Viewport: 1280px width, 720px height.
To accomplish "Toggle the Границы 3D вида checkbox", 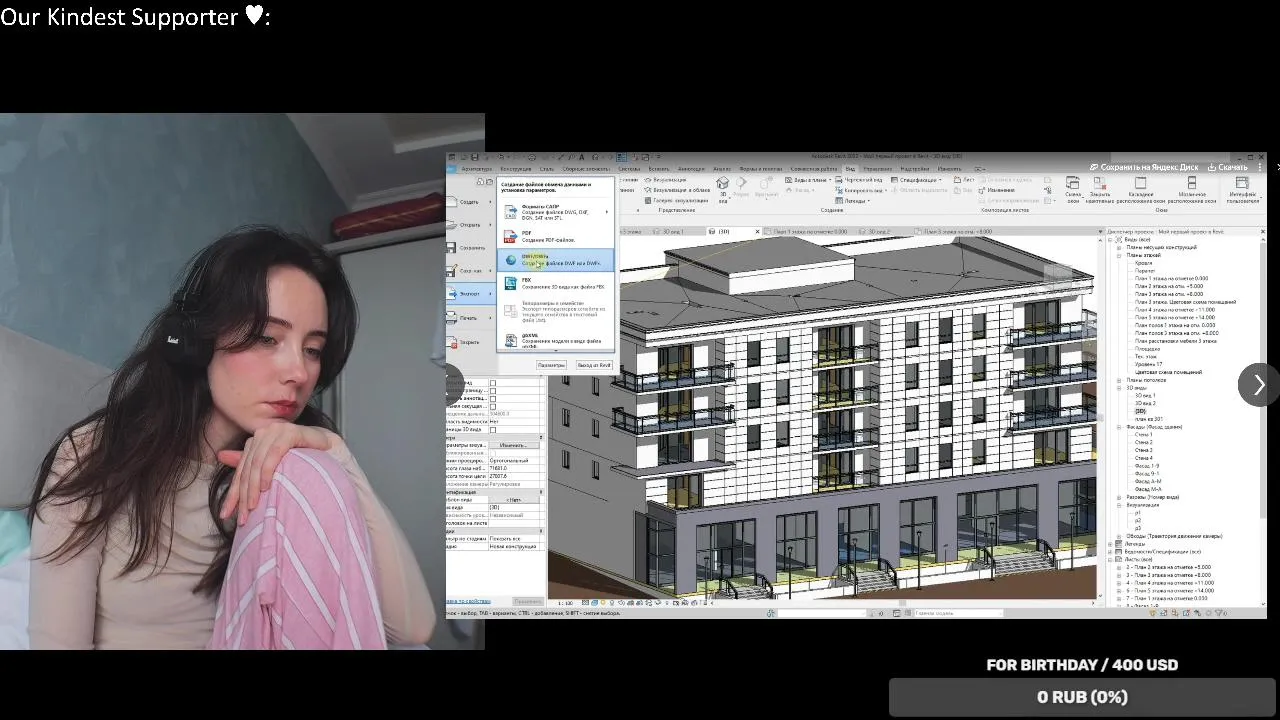I will tap(493, 430).
